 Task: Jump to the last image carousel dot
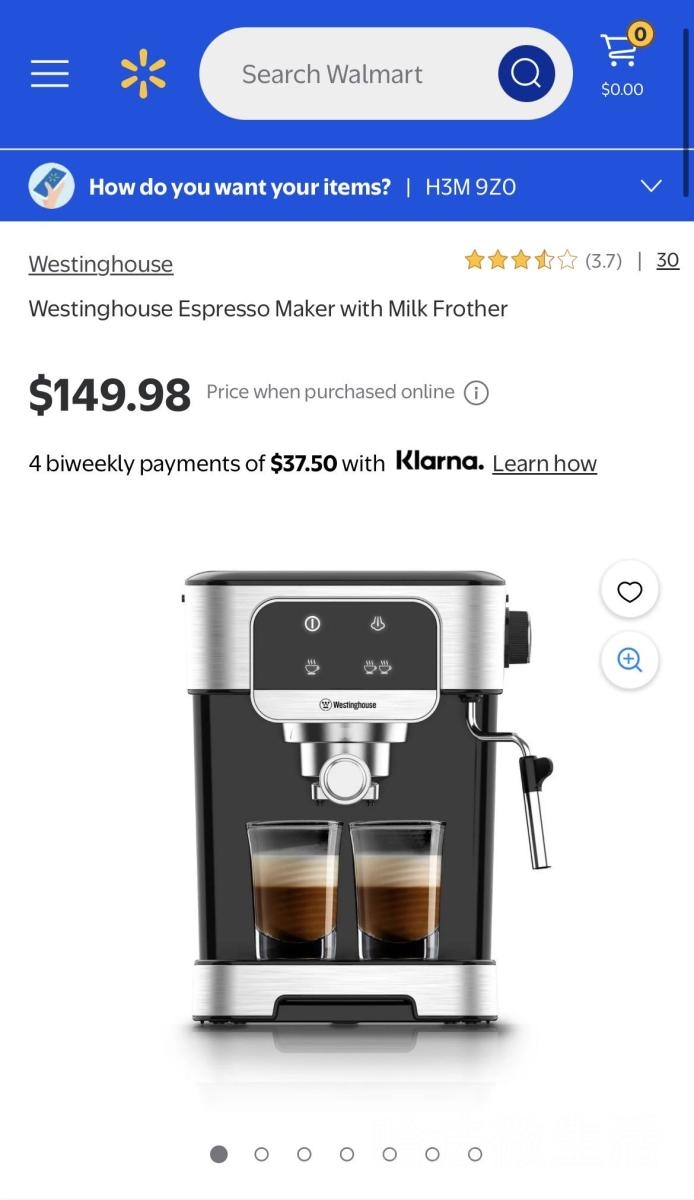point(475,1154)
